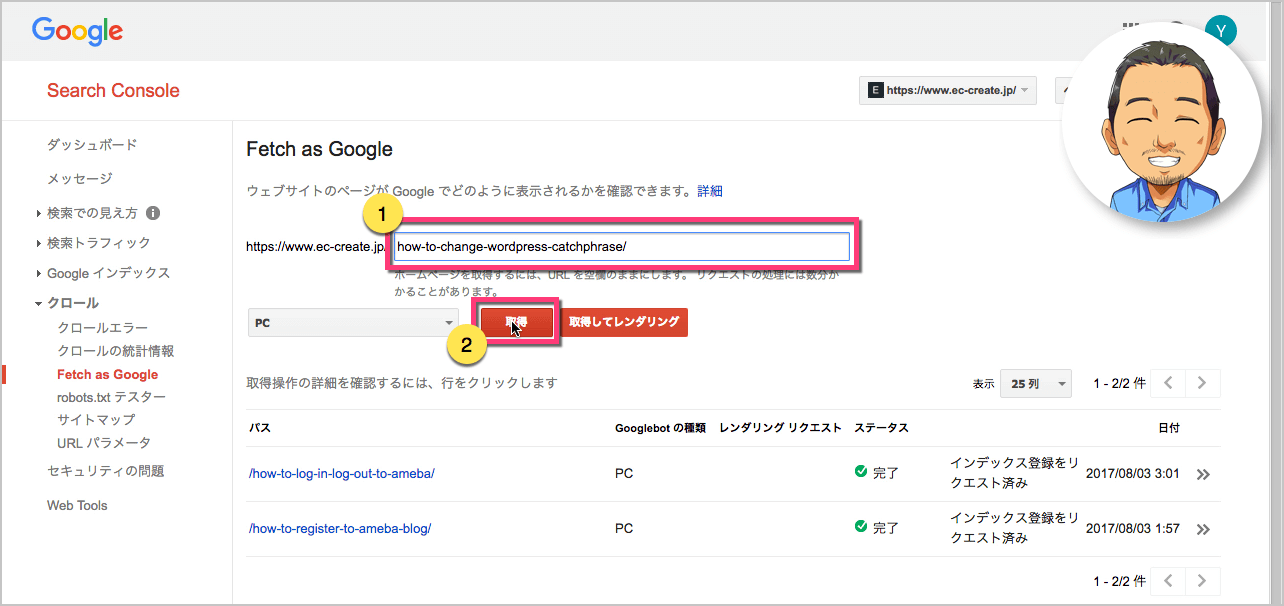Open サイトマップ page
1284x606 pixels.
pyautogui.click(x=96, y=420)
